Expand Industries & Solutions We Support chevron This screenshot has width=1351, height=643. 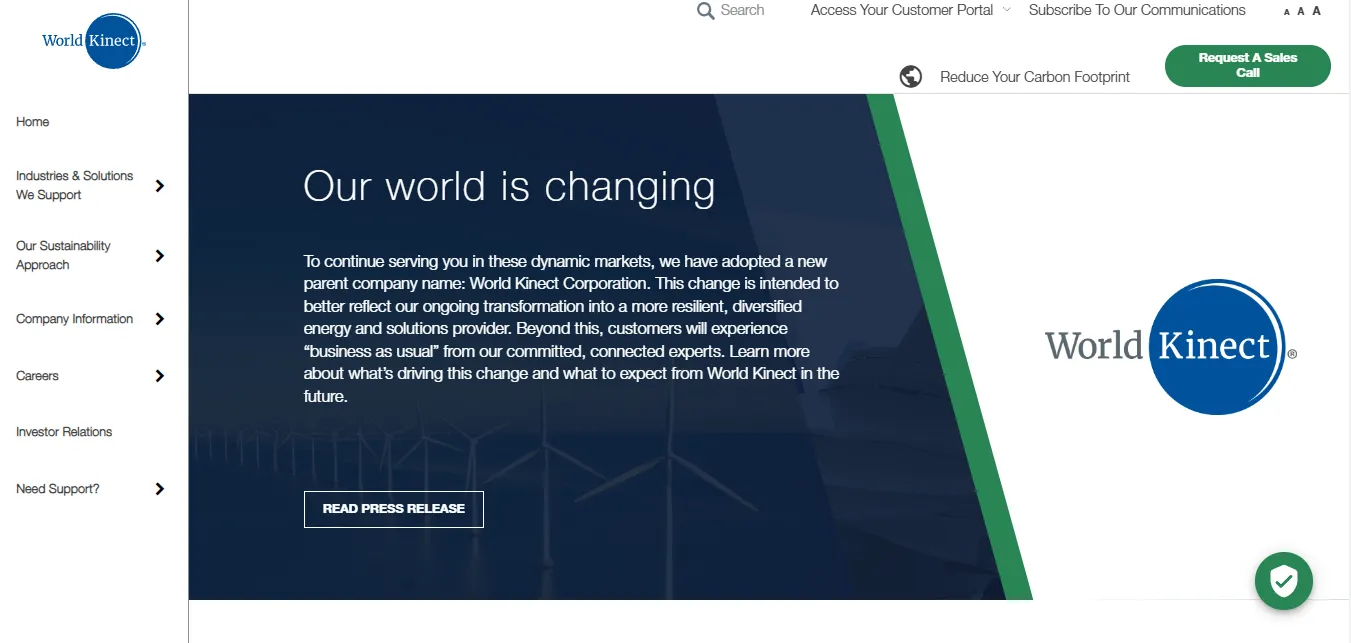(x=160, y=186)
